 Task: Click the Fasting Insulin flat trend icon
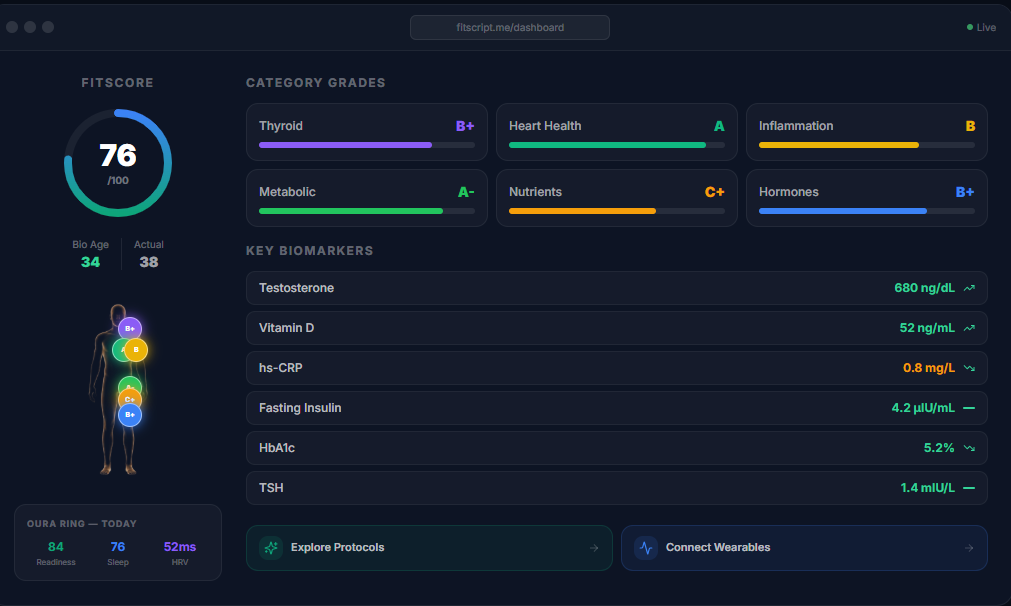969,408
